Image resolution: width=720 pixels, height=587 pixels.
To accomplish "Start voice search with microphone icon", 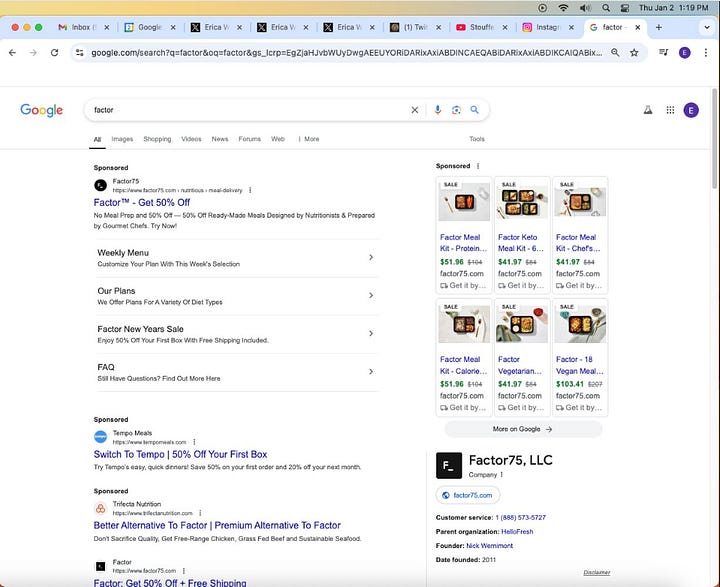I will pos(438,110).
